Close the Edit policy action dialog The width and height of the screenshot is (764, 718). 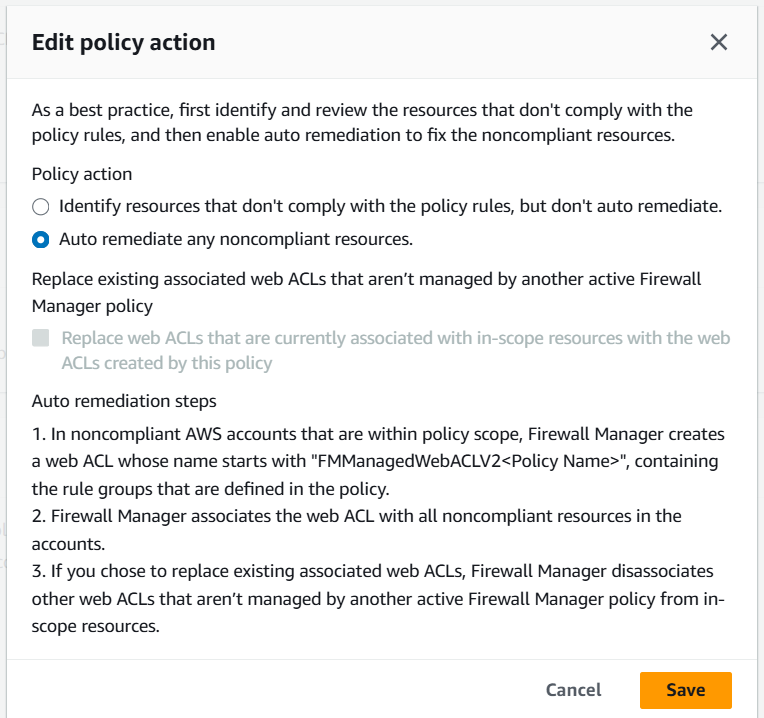click(718, 42)
